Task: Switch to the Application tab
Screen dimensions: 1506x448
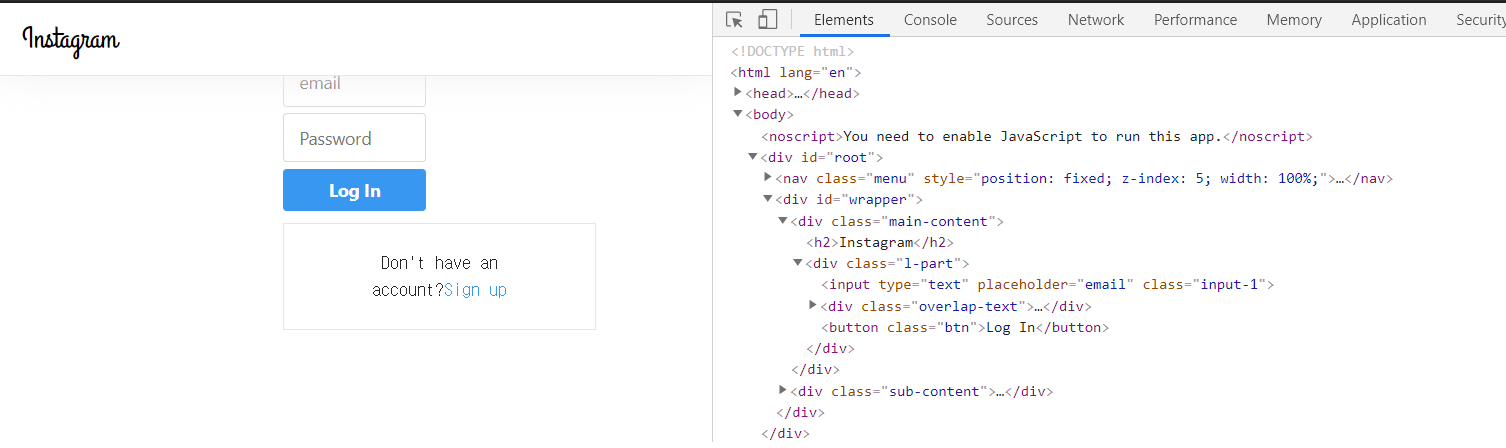Action: point(1389,20)
